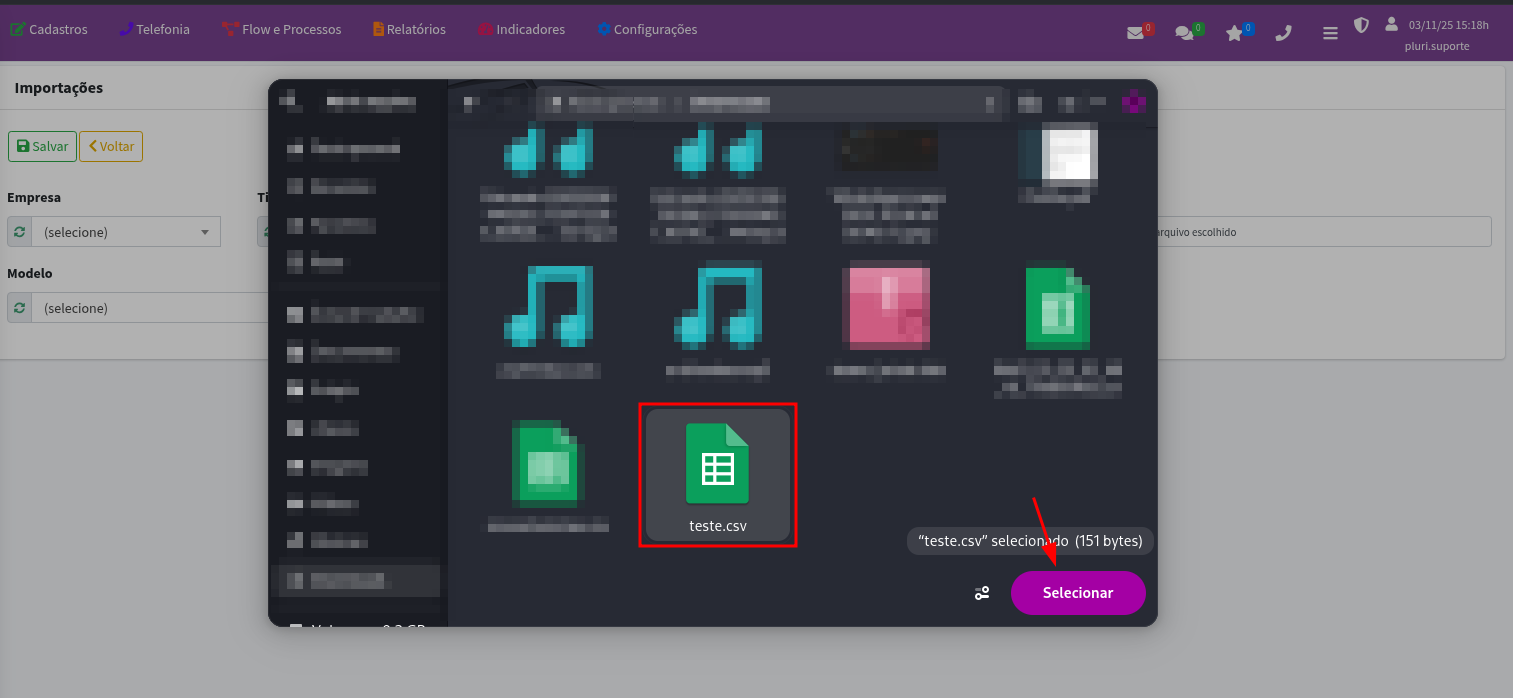Select the teste.csv file
1513x698 pixels.
pyautogui.click(x=717, y=476)
